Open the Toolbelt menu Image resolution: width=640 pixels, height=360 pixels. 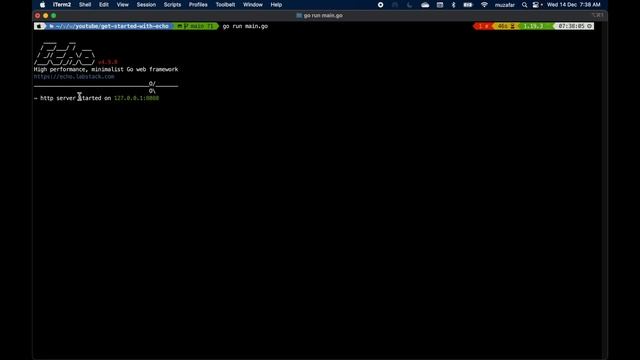point(225,5)
